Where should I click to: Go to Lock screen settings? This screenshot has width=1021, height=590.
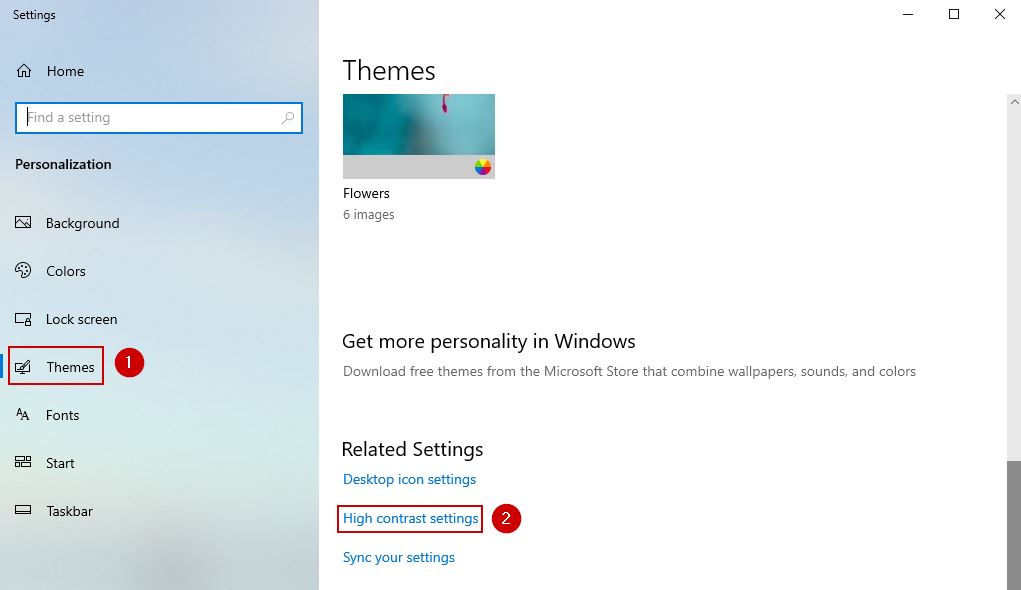coord(81,319)
